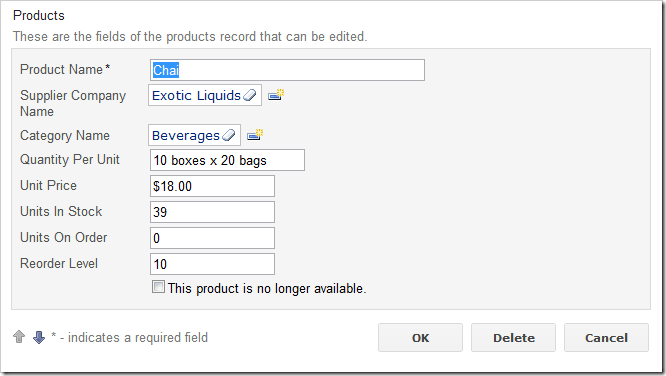Go to previous record with up arrow
This screenshot has height=376, width=666.
(x=19, y=337)
